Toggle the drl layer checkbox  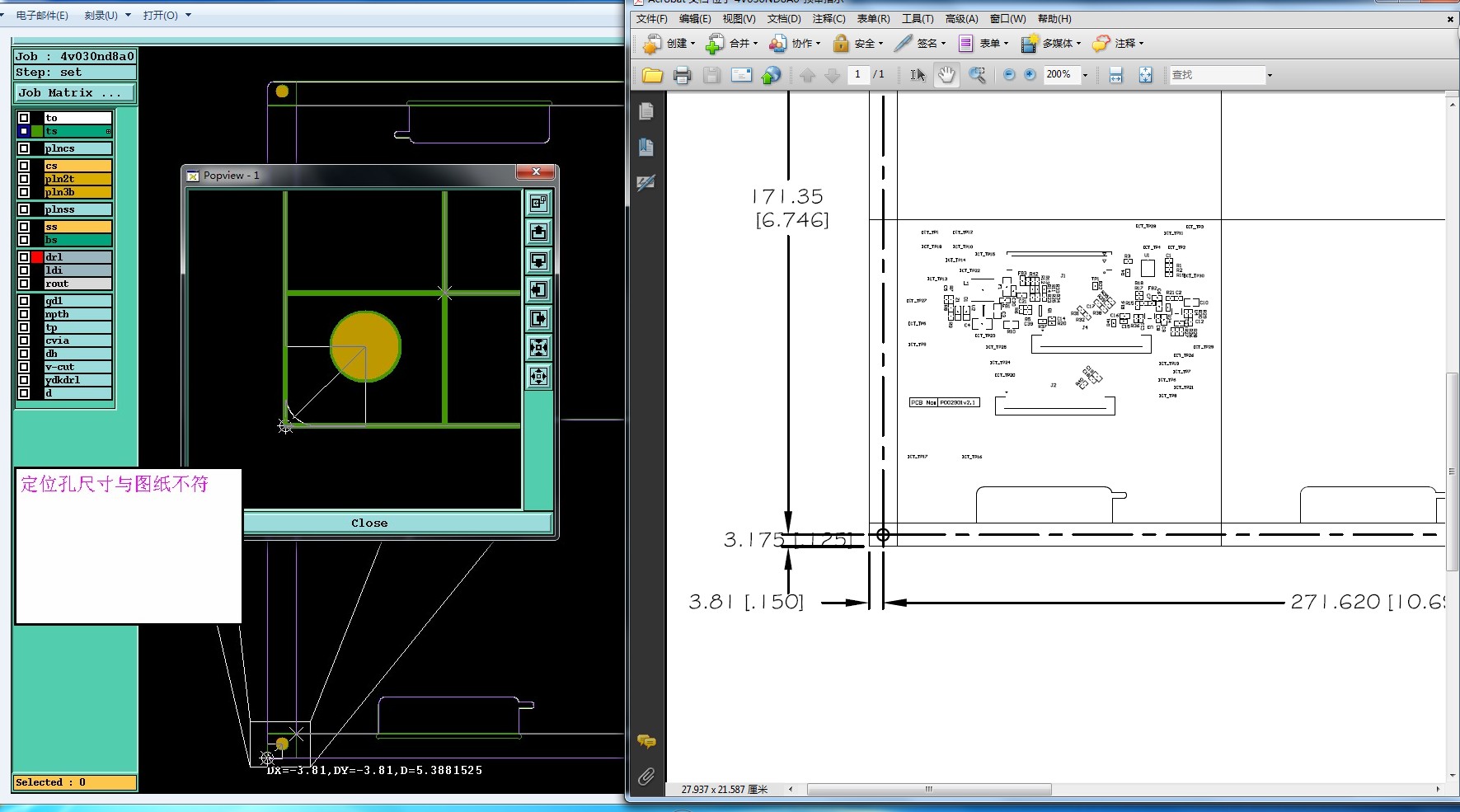pos(24,257)
